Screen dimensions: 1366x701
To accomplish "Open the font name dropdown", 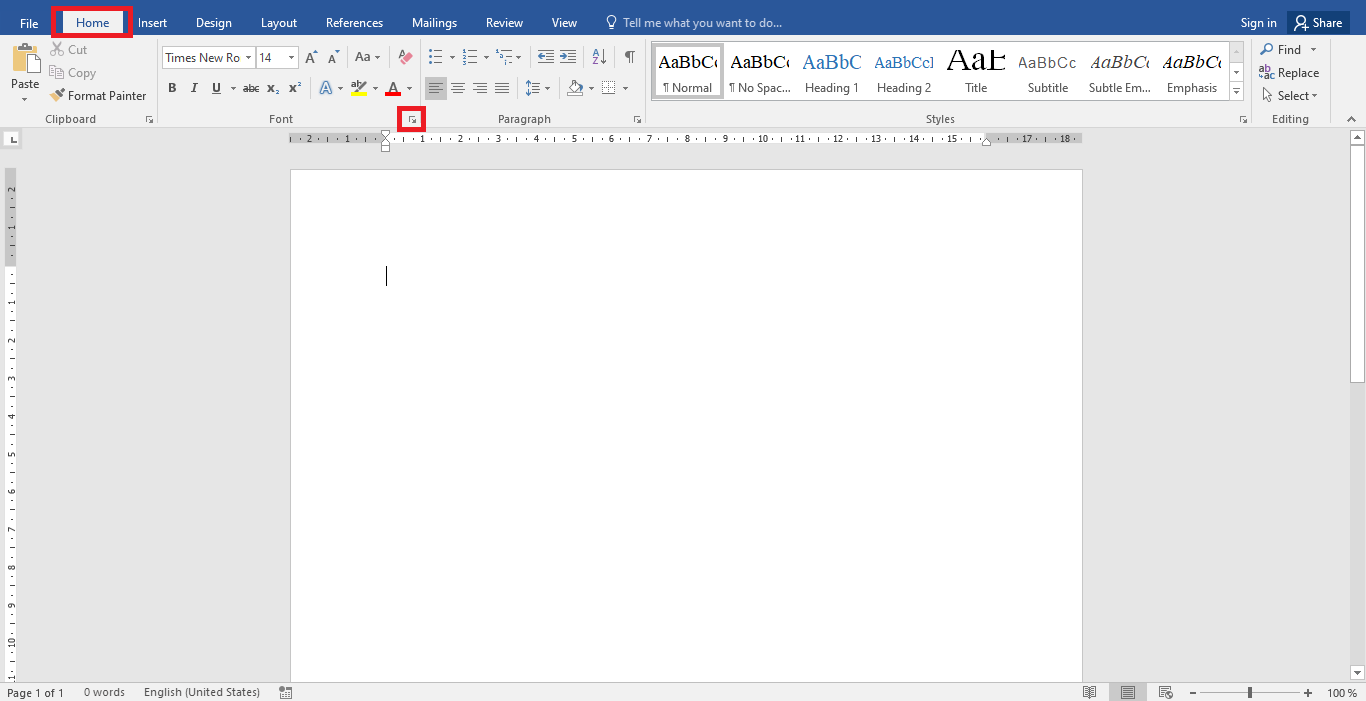I will click(248, 58).
